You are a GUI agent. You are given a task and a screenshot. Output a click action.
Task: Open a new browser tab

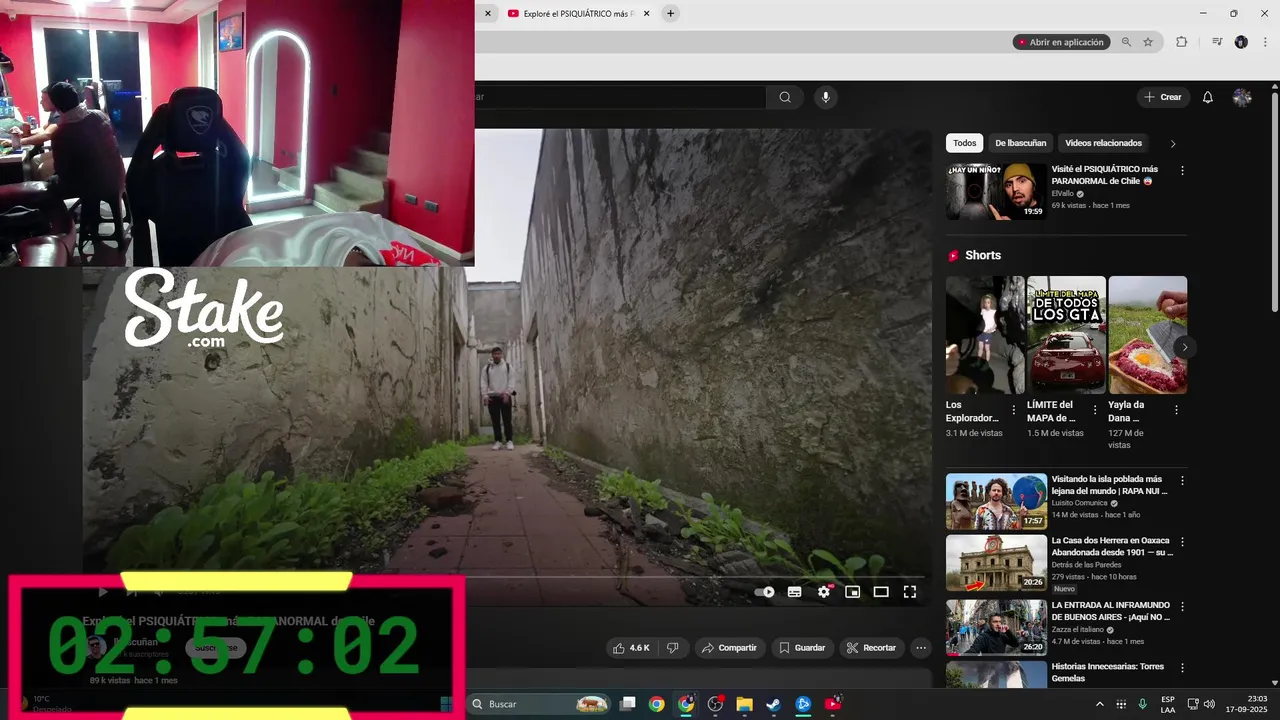[x=671, y=13]
